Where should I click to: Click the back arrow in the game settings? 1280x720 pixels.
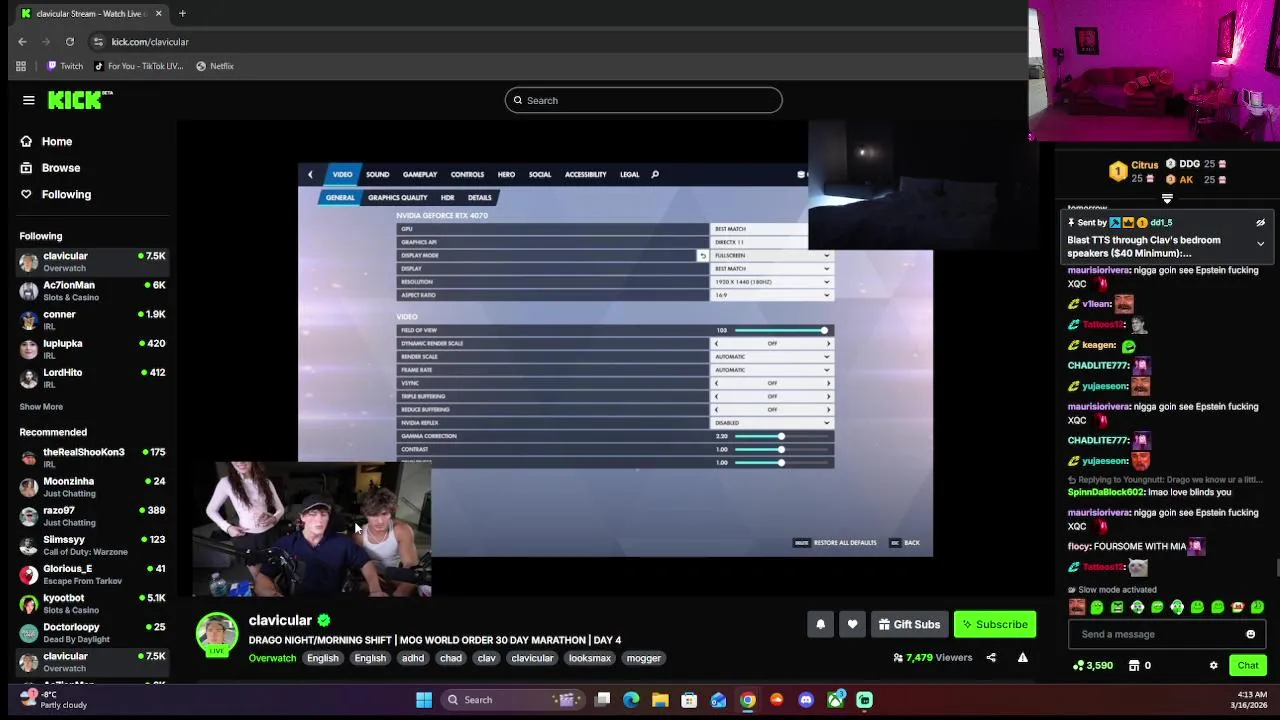click(x=310, y=174)
